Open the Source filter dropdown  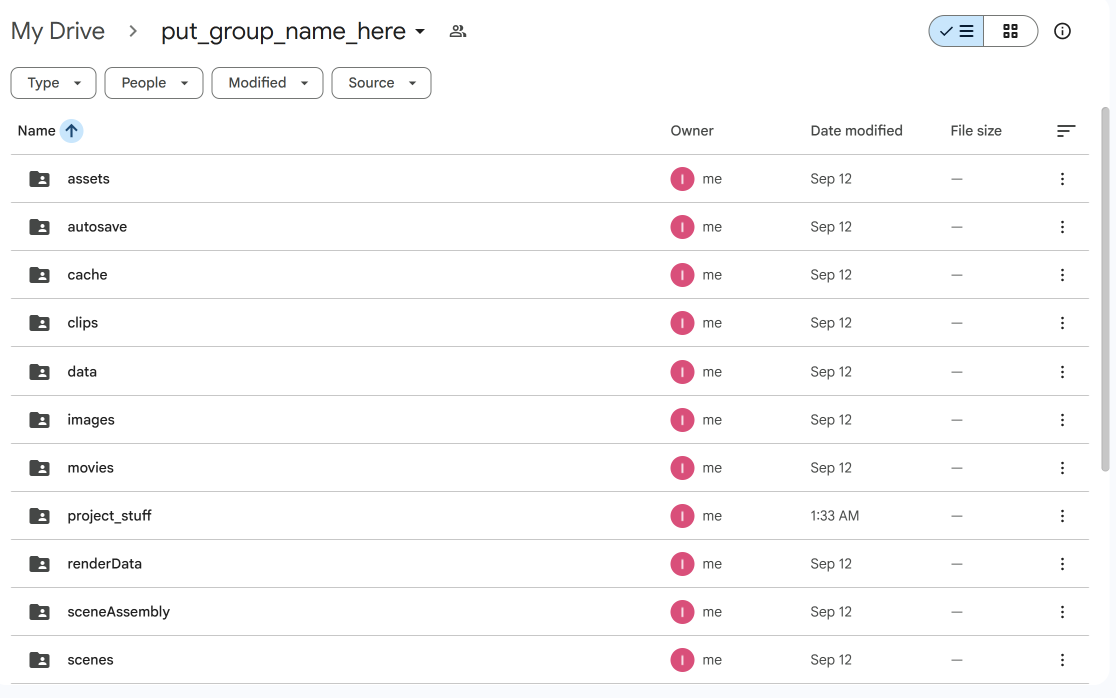coord(381,83)
